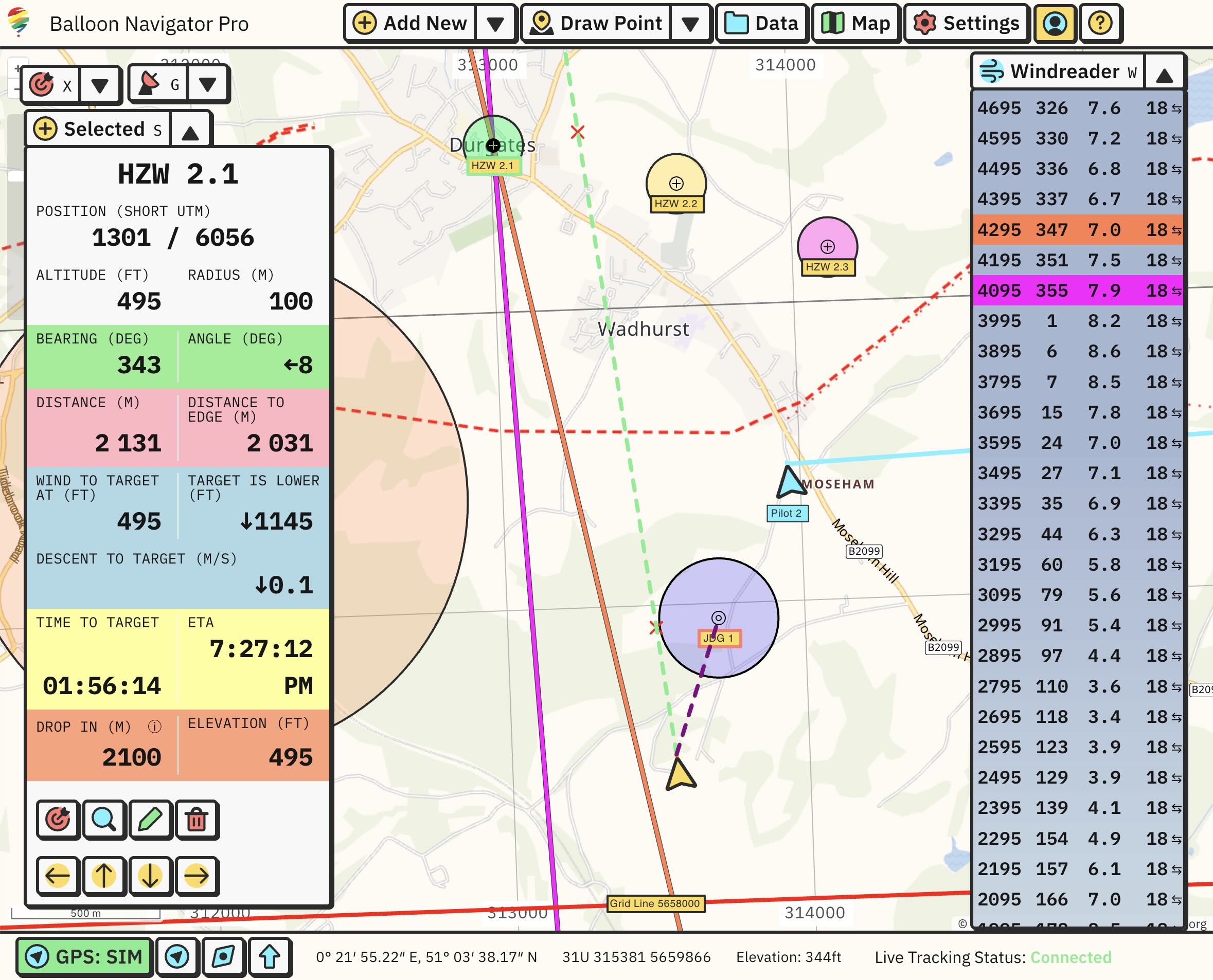This screenshot has height=980, width=1213.
Task: Select wind row at altitude 2095
Action: coord(1078,899)
